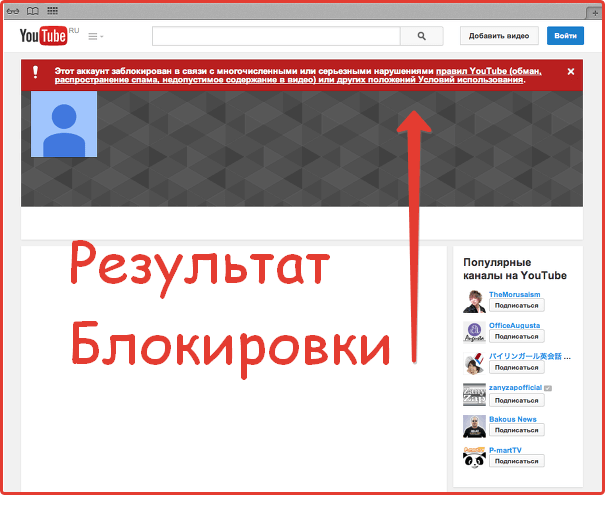The width and height of the screenshot is (605, 525).
Task: Open the top sites grid icon
Action: coord(52,10)
